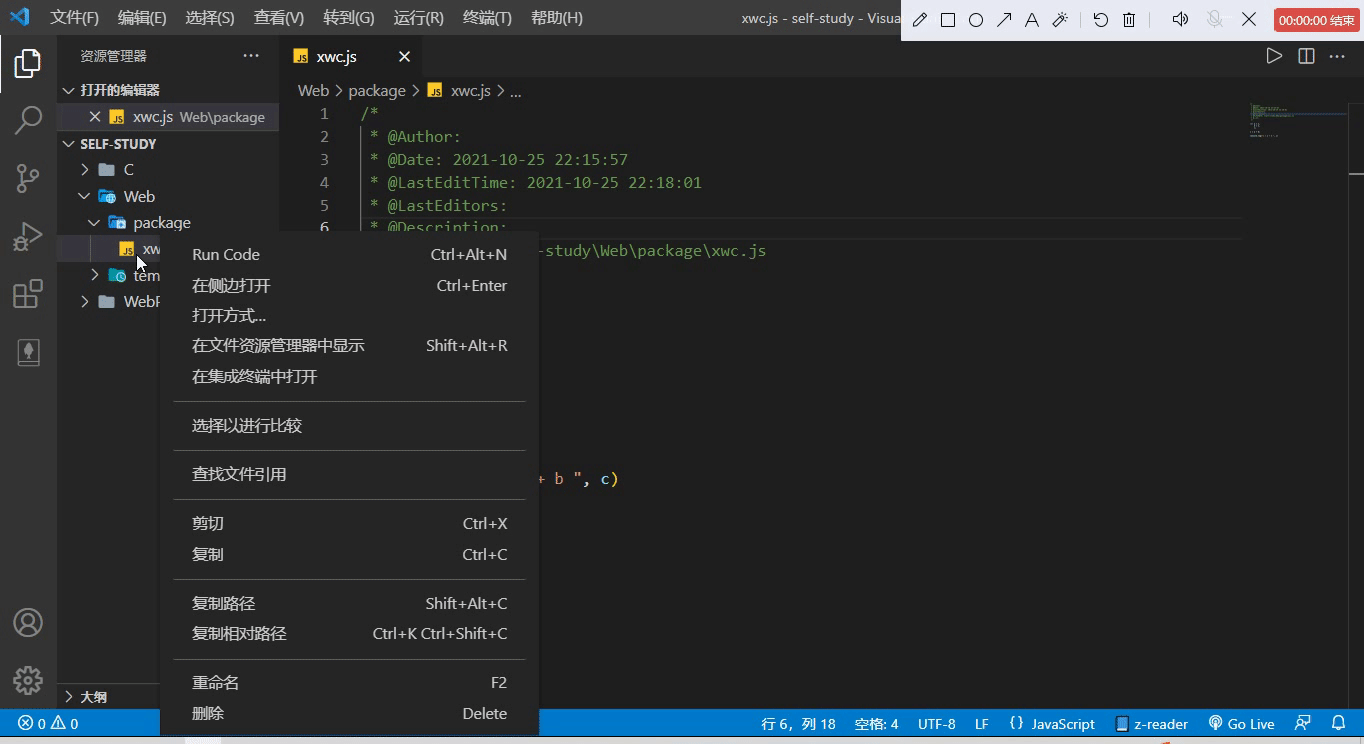Open the Accounts menu icon

coord(28,622)
